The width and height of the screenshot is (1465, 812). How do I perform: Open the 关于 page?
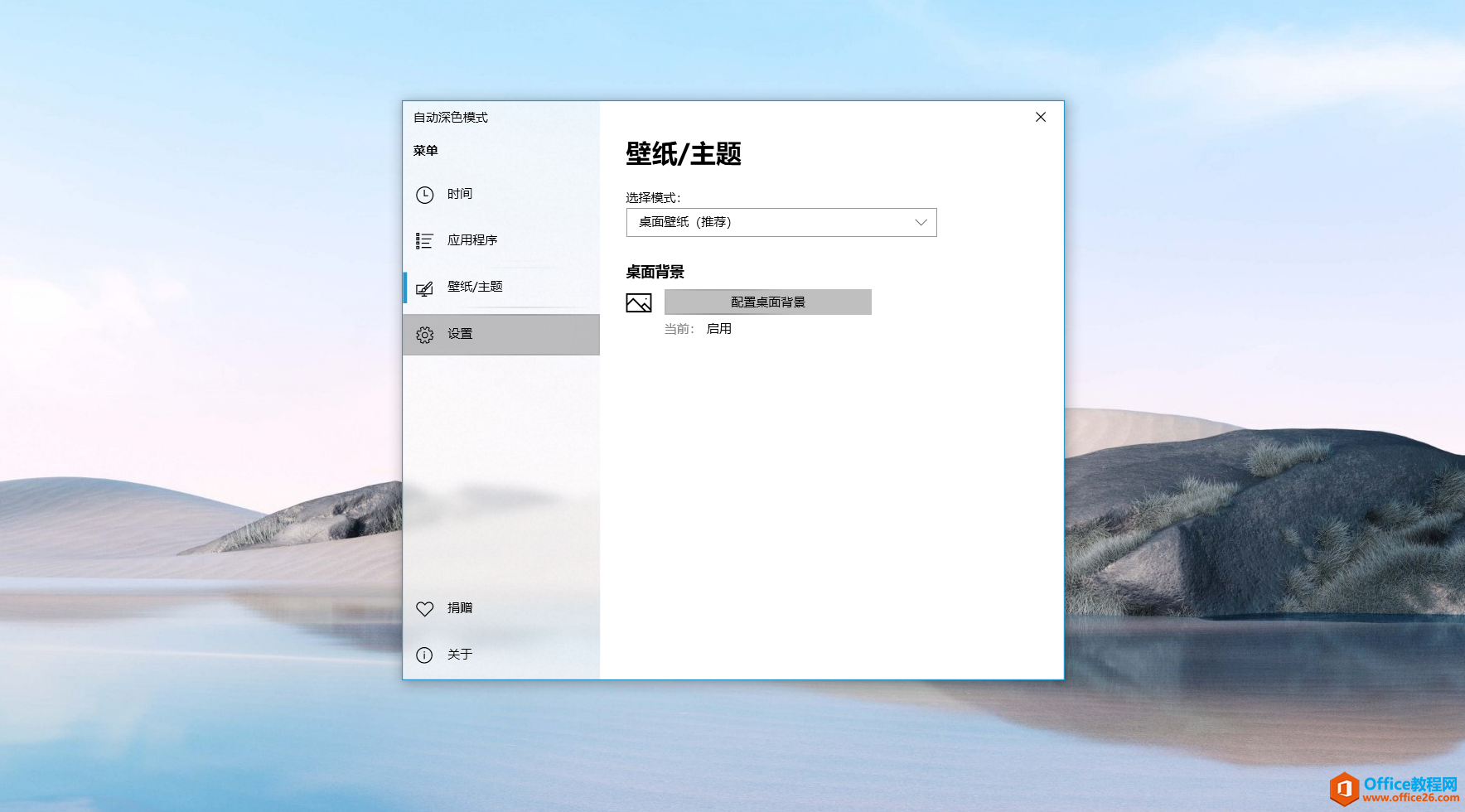click(x=501, y=655)
